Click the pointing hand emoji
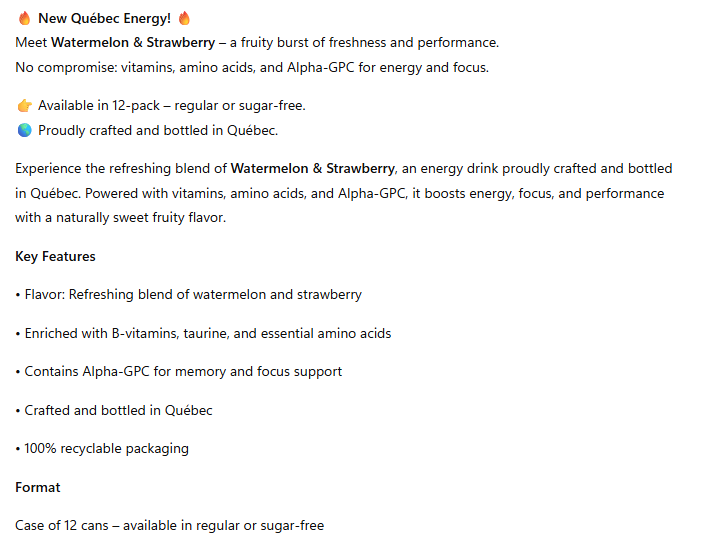The image size is (717, 546). [x=25, y=106]
